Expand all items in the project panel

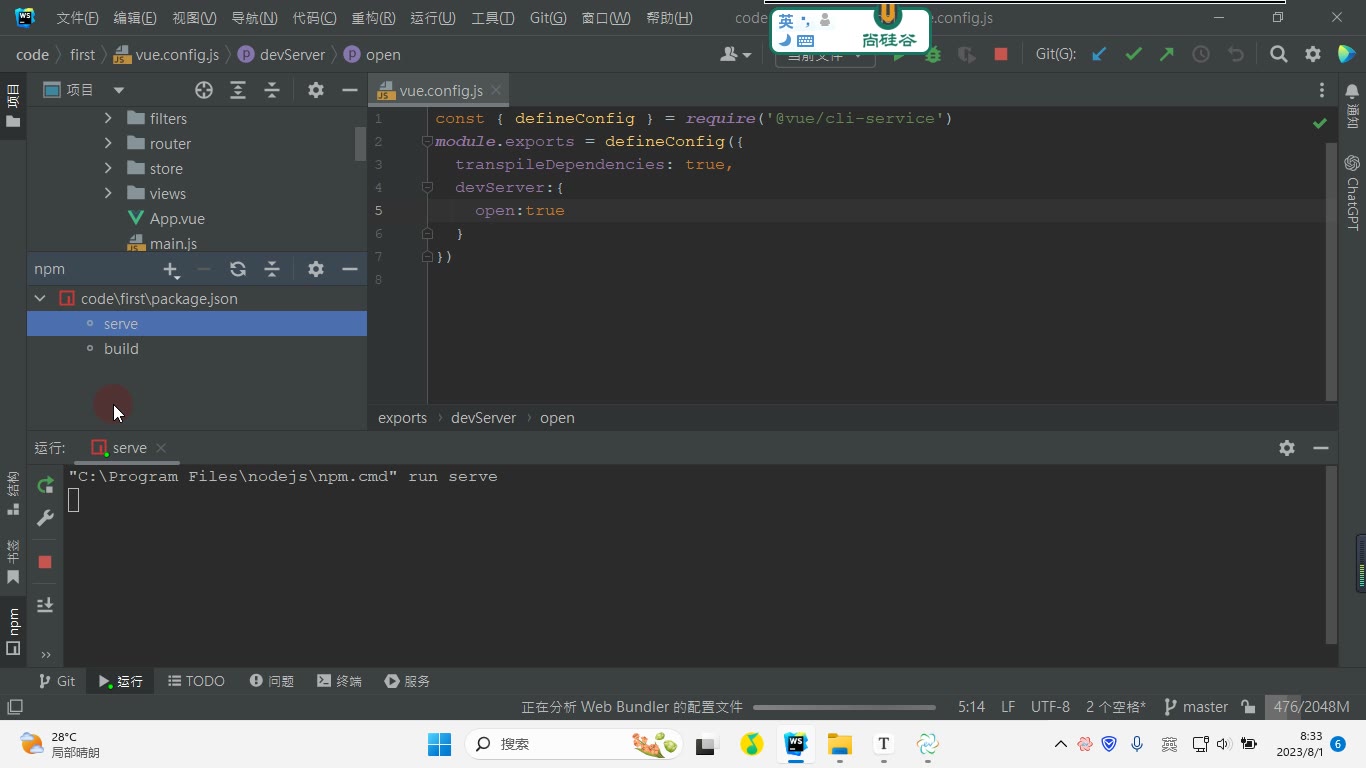click(x=238, y=90)
